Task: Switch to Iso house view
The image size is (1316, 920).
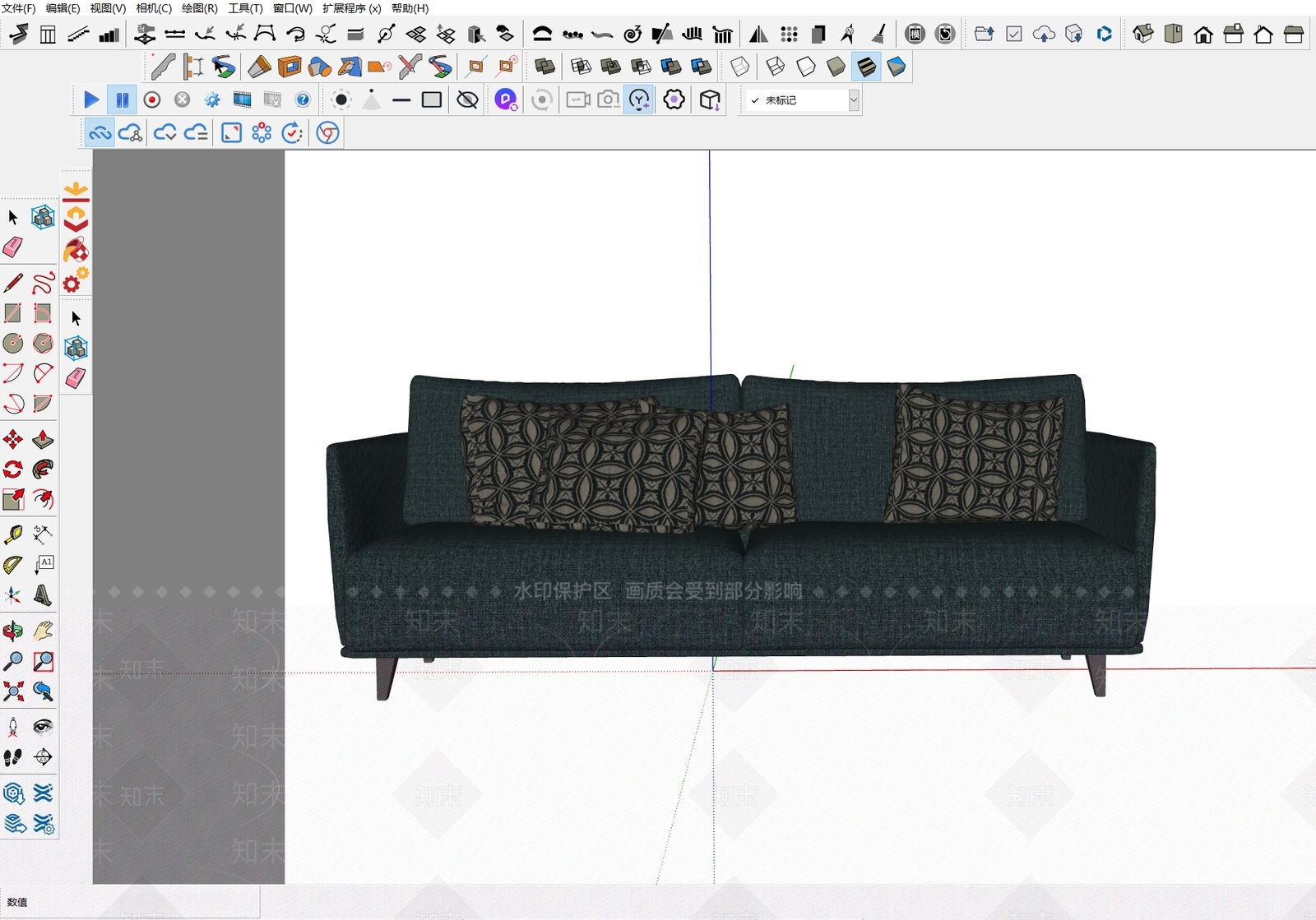Action: coord(1143,34)
